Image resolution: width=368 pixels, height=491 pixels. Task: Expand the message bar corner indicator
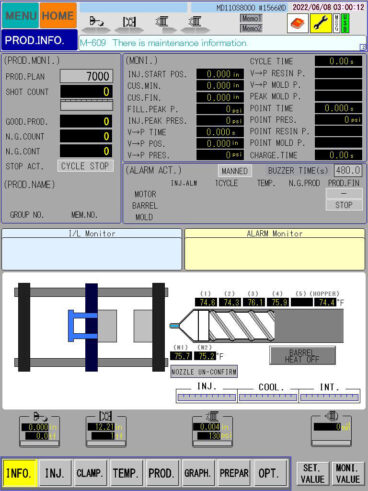tap(363, 47)
